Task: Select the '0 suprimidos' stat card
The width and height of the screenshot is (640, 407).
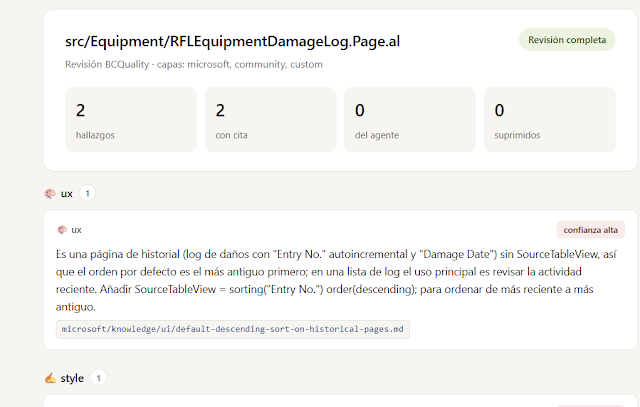Action: [549, 120]
